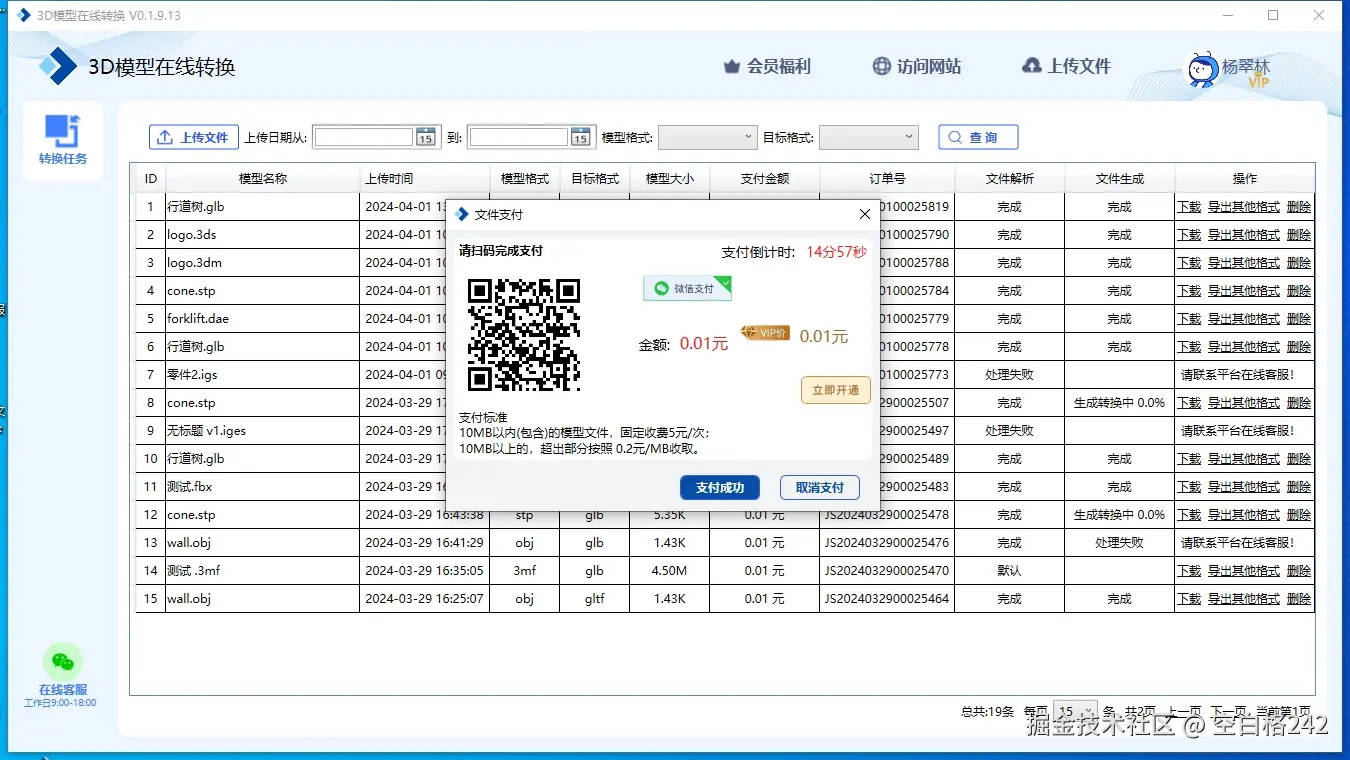The width and height of the screenshot is (1350, 760).
Task: Click 删除 link for row 3 logo.3dm
Action: tap(1299, 263)
